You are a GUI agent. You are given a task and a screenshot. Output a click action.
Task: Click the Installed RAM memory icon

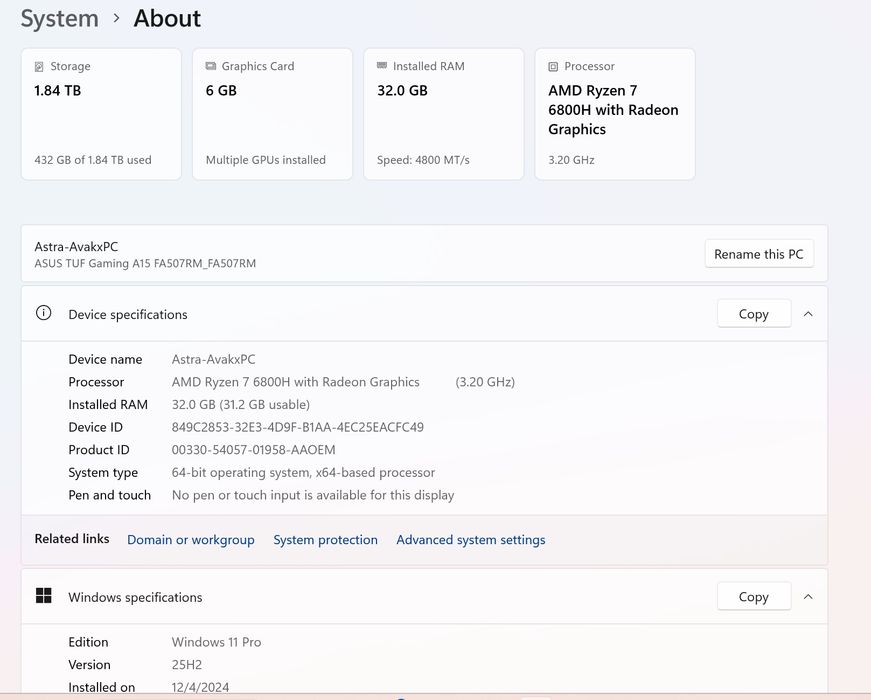382,67
